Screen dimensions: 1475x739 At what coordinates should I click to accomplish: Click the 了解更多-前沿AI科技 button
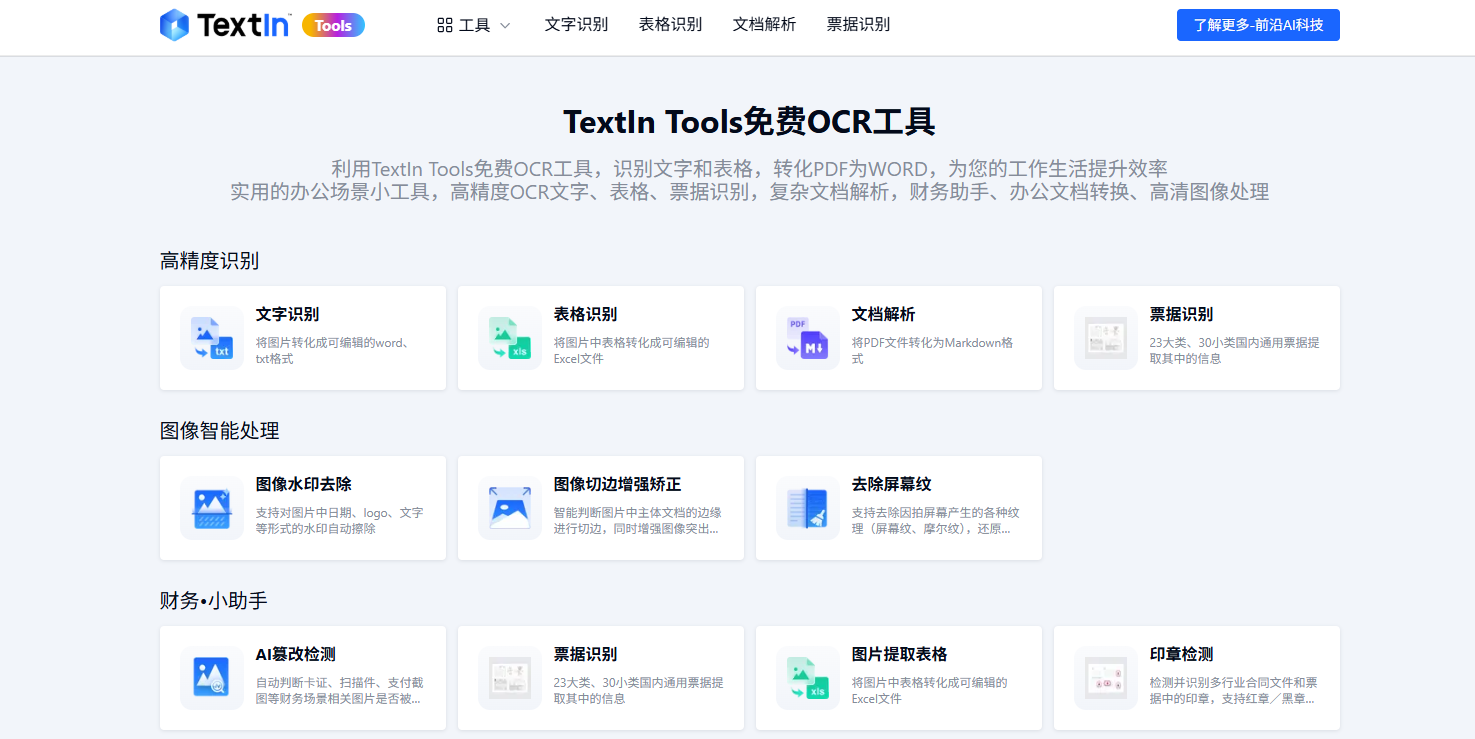1258,25
